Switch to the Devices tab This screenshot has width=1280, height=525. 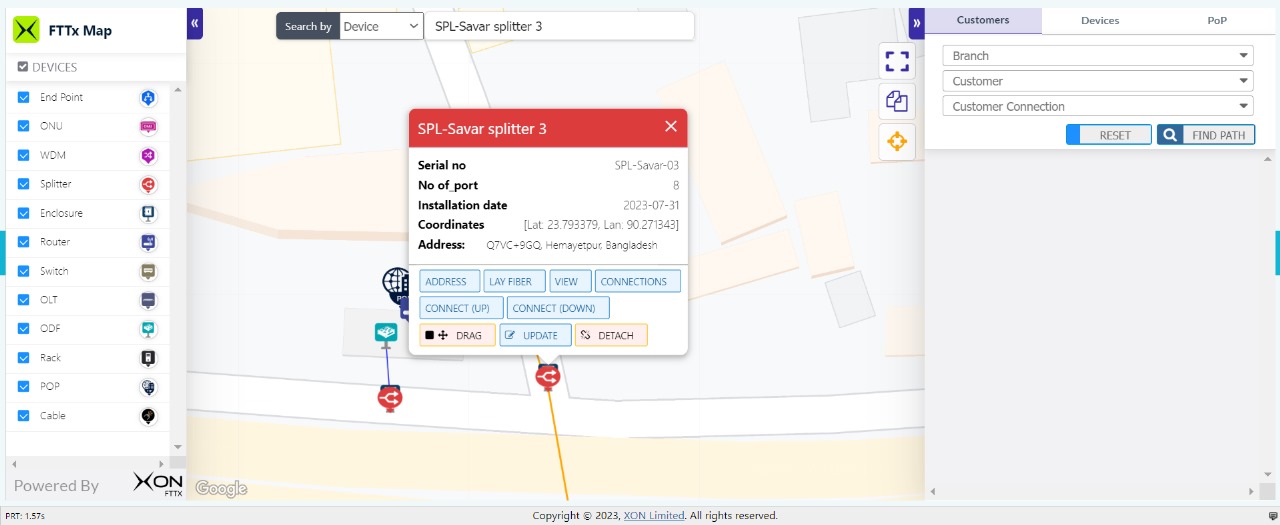pos(1100,20)
